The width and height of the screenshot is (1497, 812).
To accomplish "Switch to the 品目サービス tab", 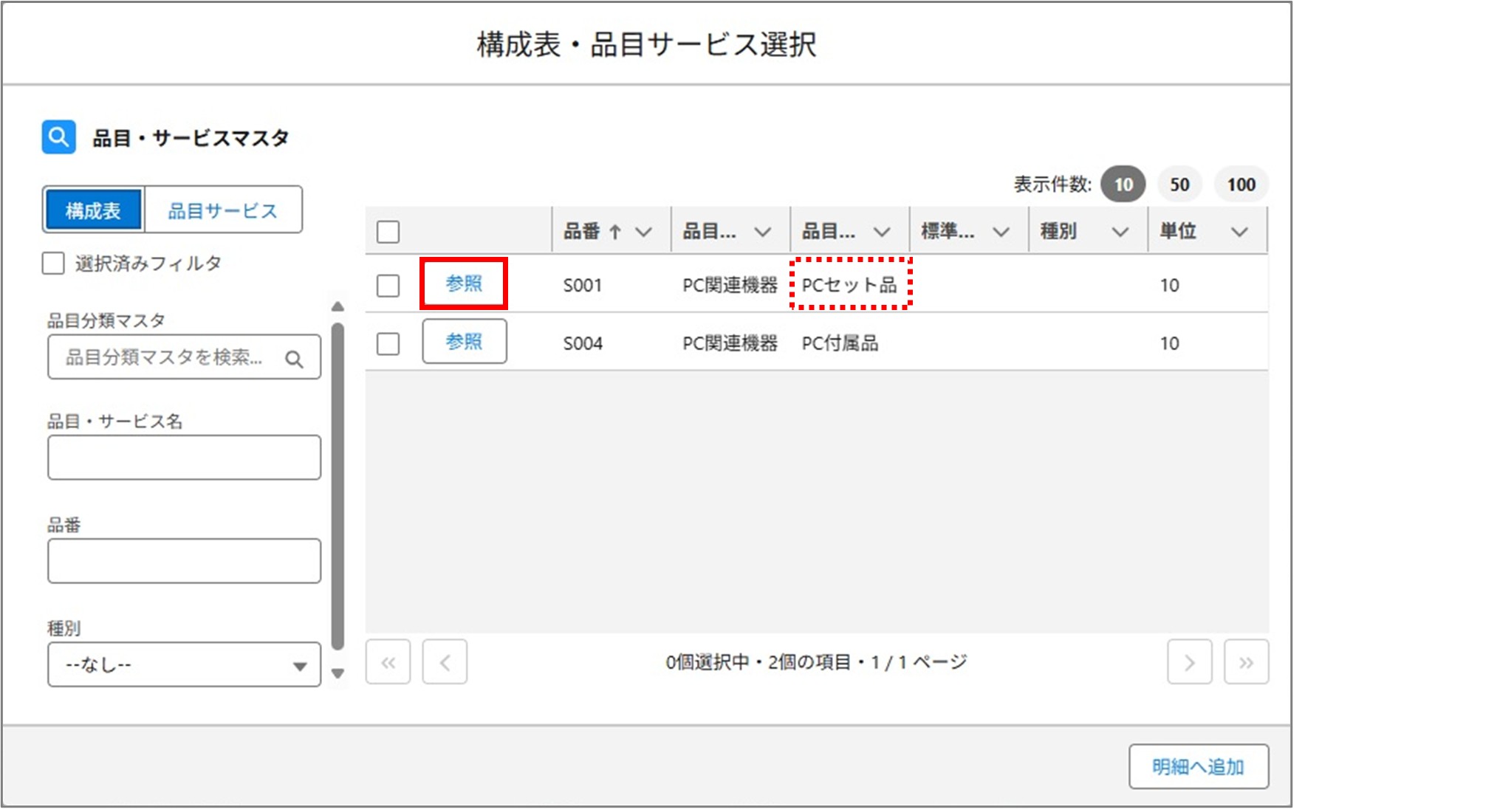I will [223, 209].
